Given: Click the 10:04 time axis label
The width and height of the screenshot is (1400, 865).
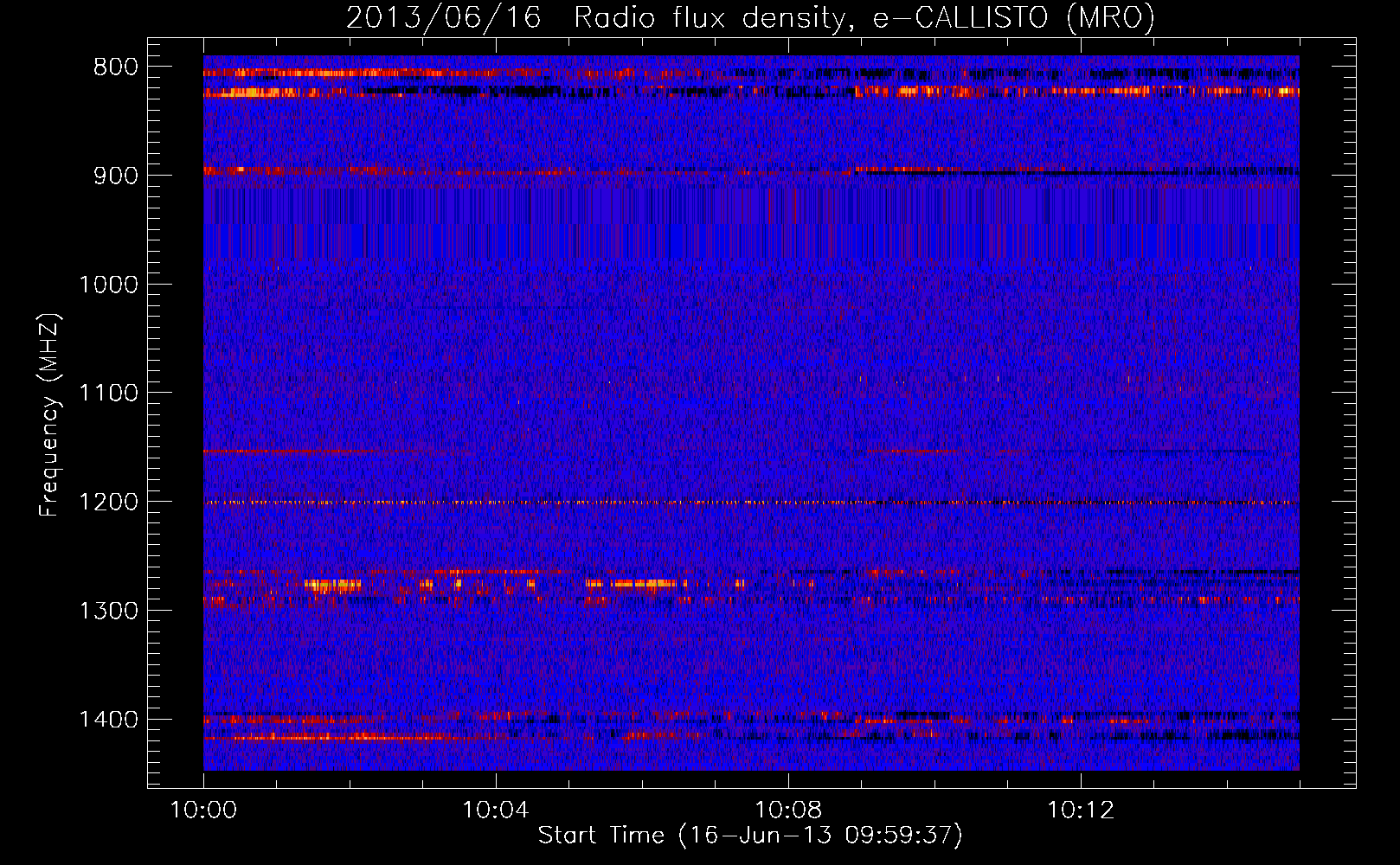Looking at the screenshot, I should coord(496,811).
